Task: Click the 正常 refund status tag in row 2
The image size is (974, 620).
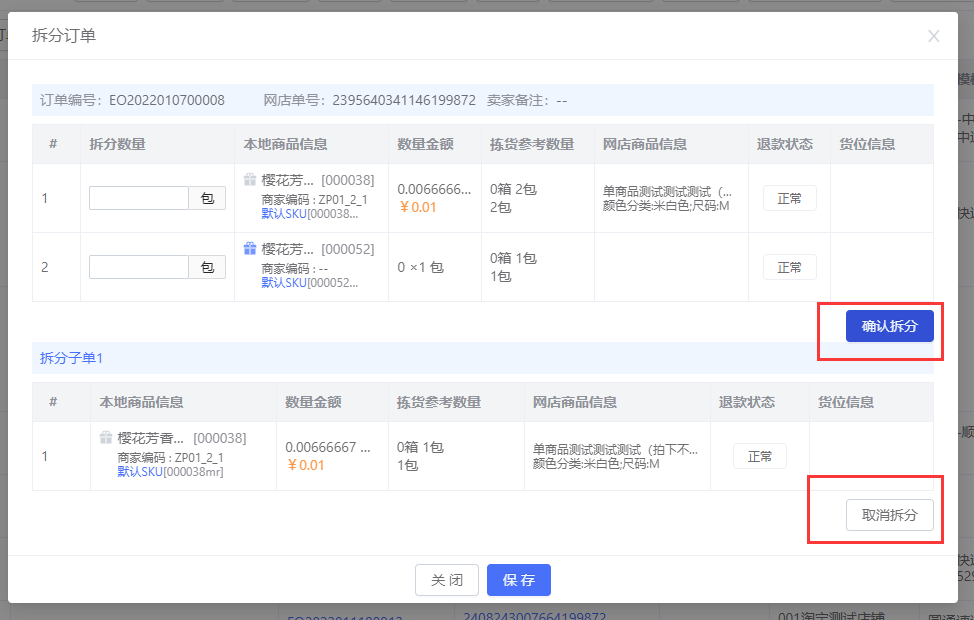Action: tap(790, 267)
